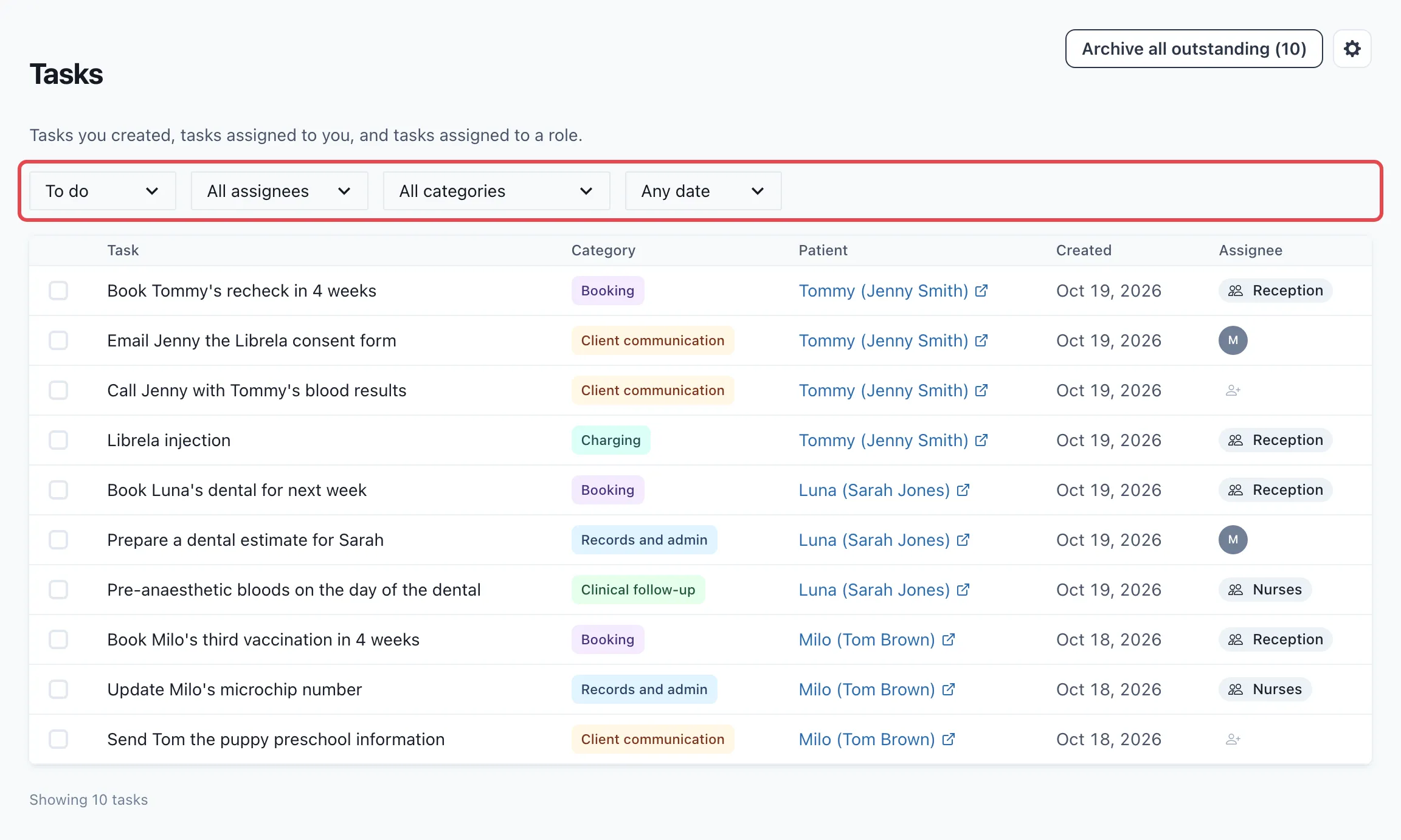
Task: Open external link icon on Book Milo's vaccination row
Action: coord(948,639)
